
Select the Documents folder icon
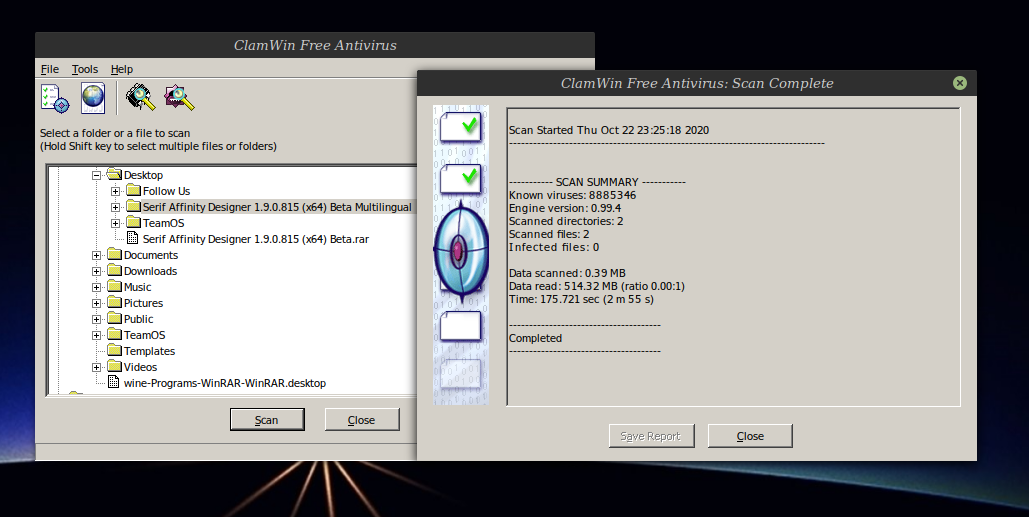114,255
